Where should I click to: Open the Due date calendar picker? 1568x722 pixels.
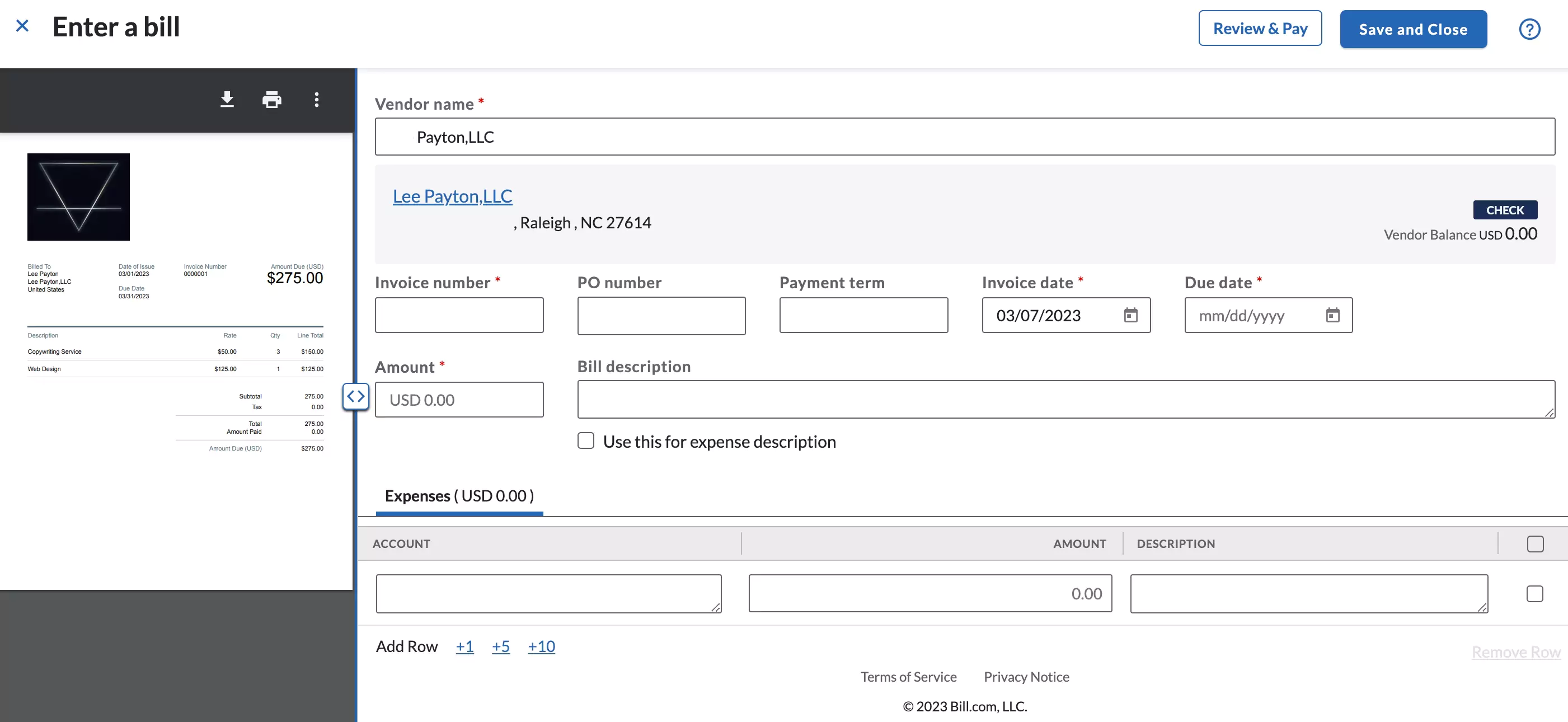(x=1332, y=315)
